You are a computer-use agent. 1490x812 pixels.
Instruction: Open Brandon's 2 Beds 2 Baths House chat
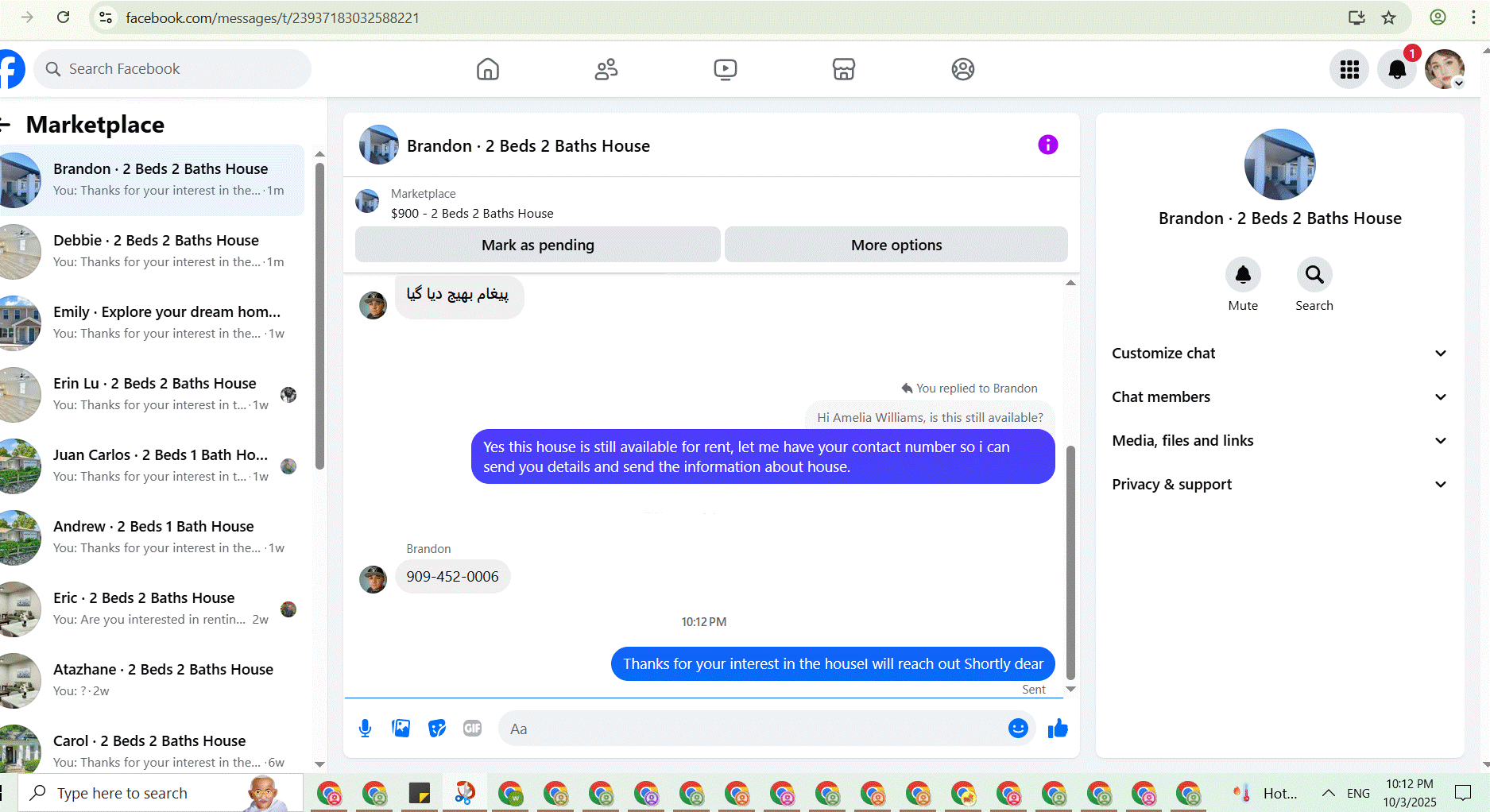pos(151,180)
